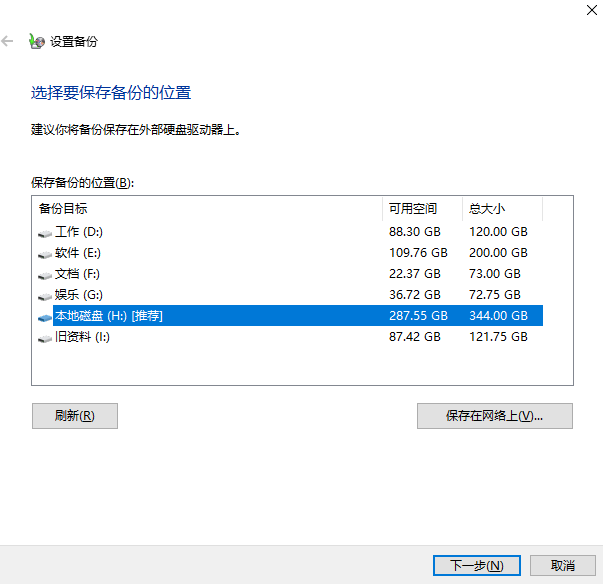The image size is (603, 584).
Task: Sort by the 备份目标 column header
Action: coord(208,209)
